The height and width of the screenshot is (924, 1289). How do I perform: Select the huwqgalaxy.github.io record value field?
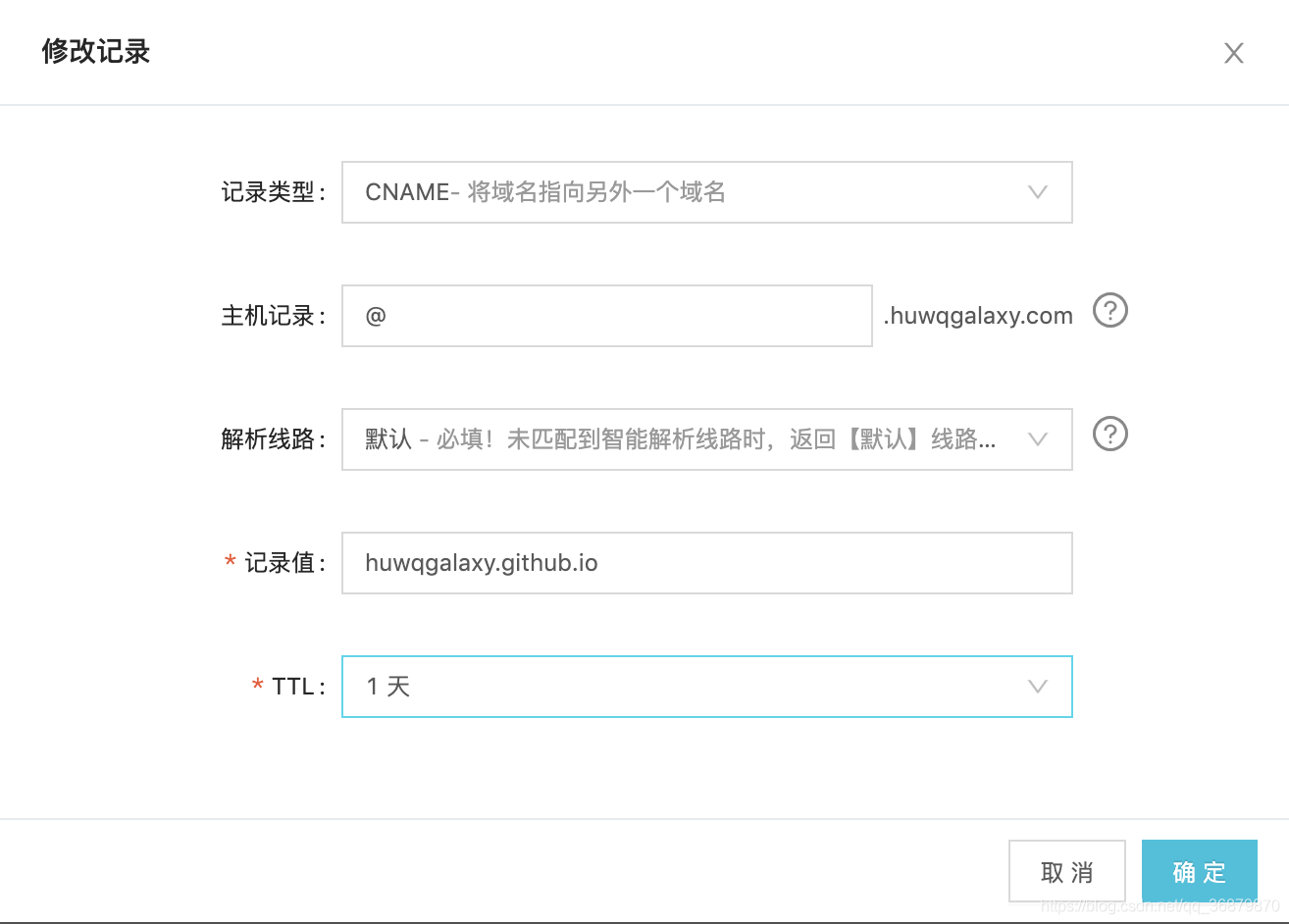[x=706, y=563]
